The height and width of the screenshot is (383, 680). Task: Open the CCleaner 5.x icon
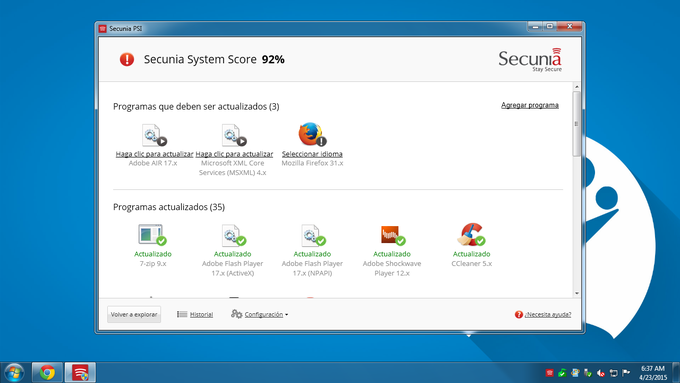click(x=471, y=235)
